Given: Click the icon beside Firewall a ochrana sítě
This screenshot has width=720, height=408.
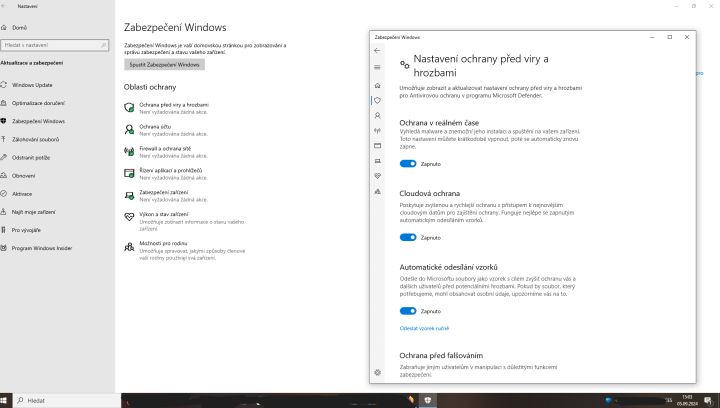Looking at the screenshot, I should click(129, 151).
